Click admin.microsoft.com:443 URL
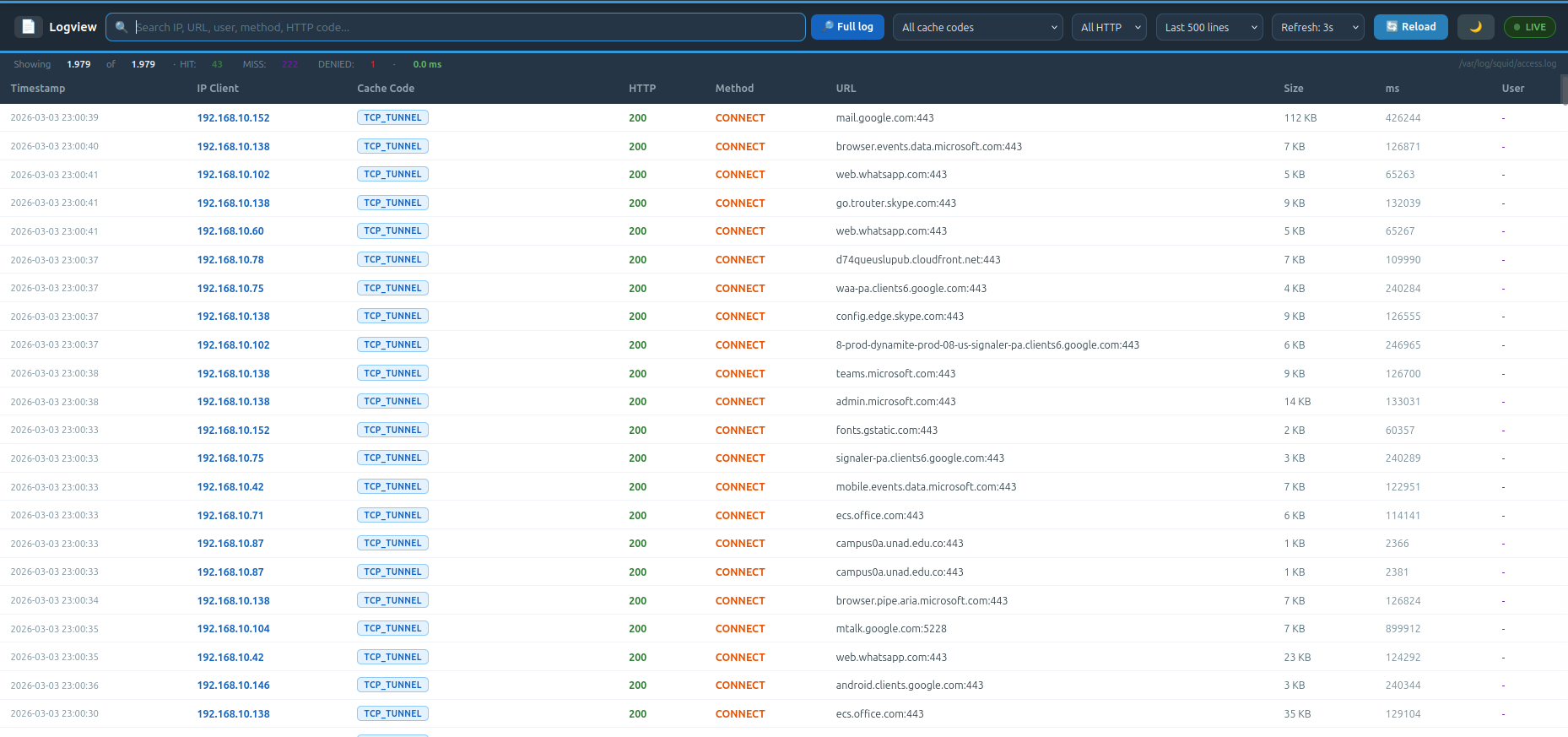 [x=895, y=402]
